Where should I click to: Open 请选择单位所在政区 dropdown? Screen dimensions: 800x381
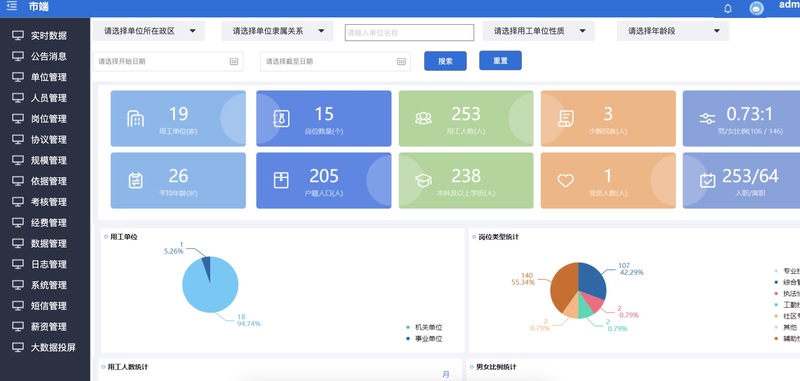click(149, 31)
